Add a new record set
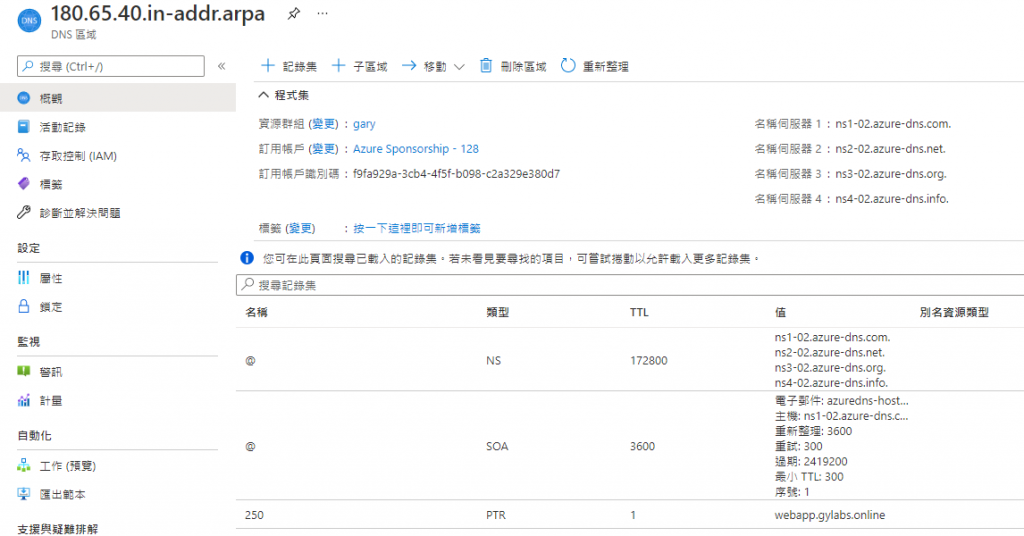 [289, 66]
